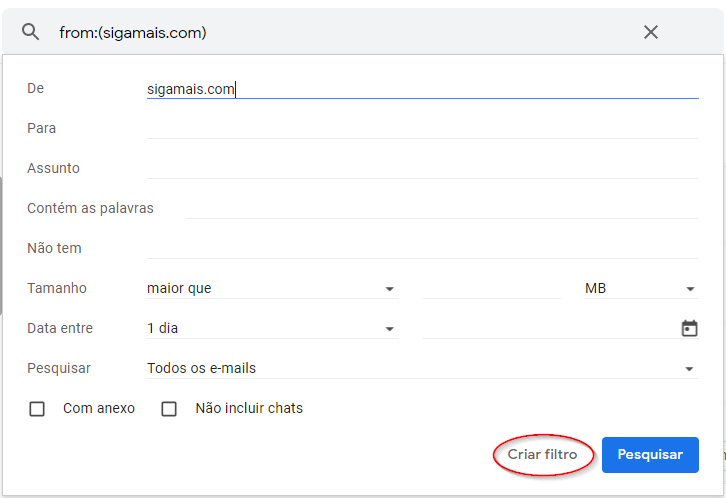Open the 'Todos os e-mails' search scope dropdown
The height and width of the screenshot is (498, 726).
pos(421,369)
